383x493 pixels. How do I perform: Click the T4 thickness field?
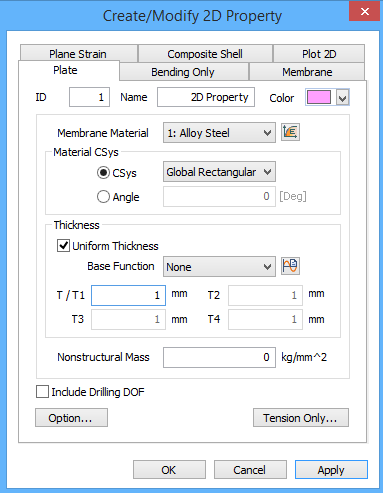265,319
